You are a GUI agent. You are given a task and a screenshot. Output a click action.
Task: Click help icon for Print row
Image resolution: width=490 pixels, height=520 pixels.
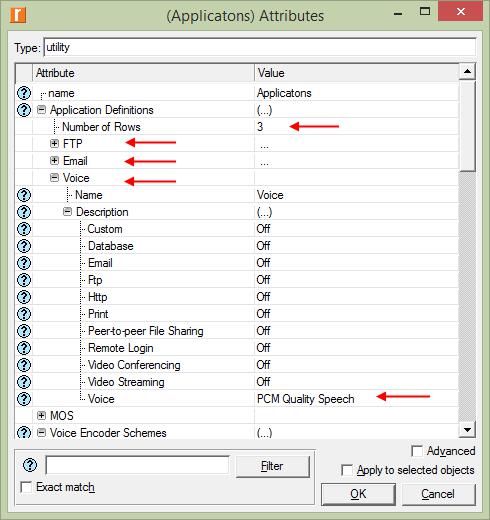24,314
